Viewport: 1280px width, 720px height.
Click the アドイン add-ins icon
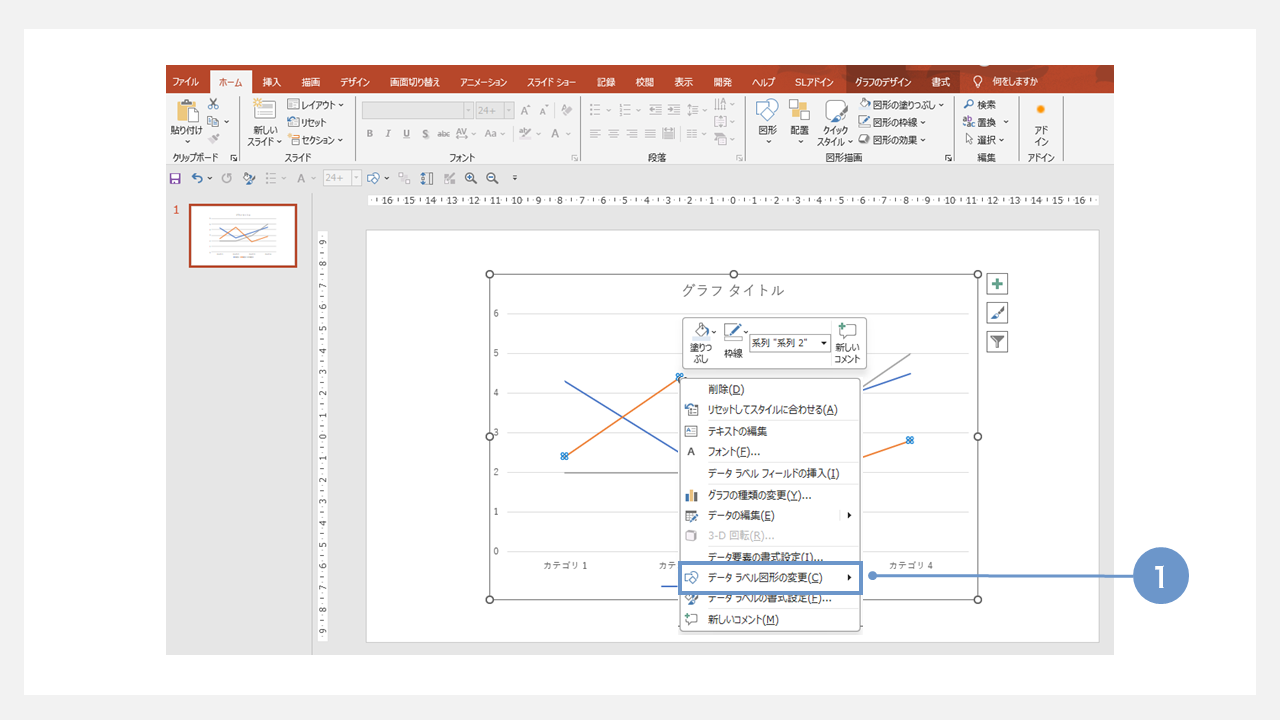(1041, 125)
